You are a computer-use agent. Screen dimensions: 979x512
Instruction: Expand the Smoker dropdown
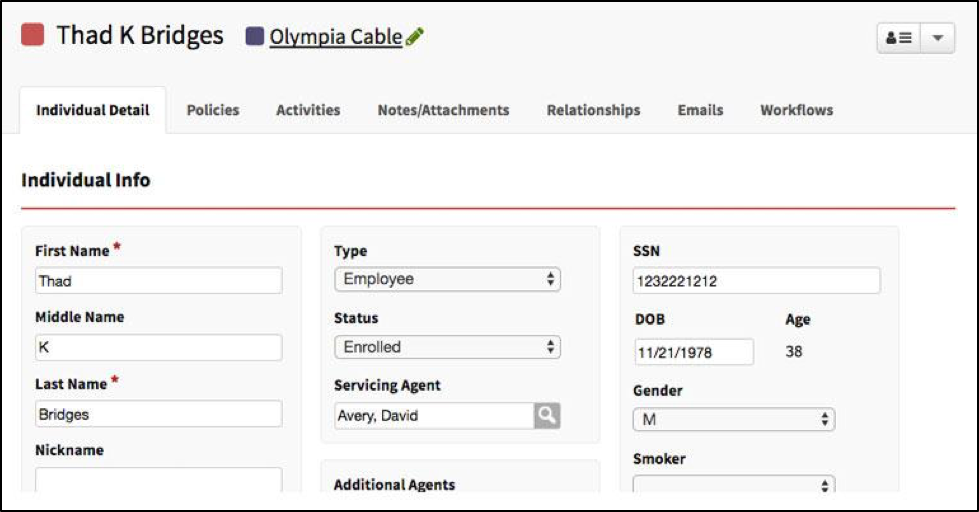tap(734, 484)
